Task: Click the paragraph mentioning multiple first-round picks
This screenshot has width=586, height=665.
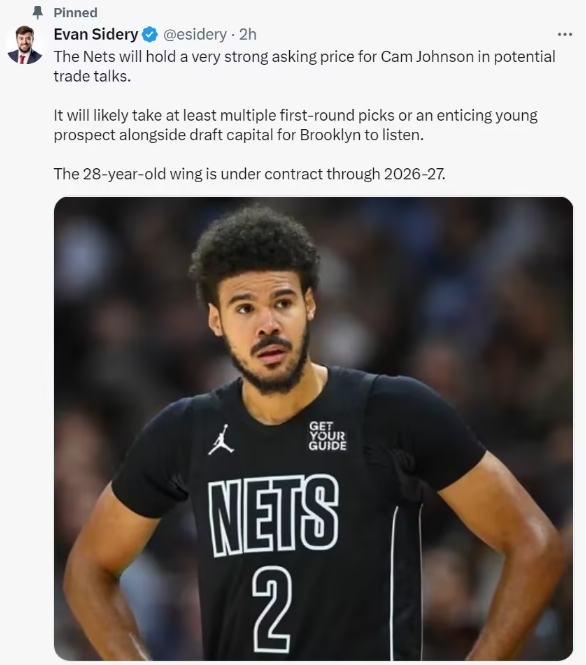Action: tap(295, 125)
